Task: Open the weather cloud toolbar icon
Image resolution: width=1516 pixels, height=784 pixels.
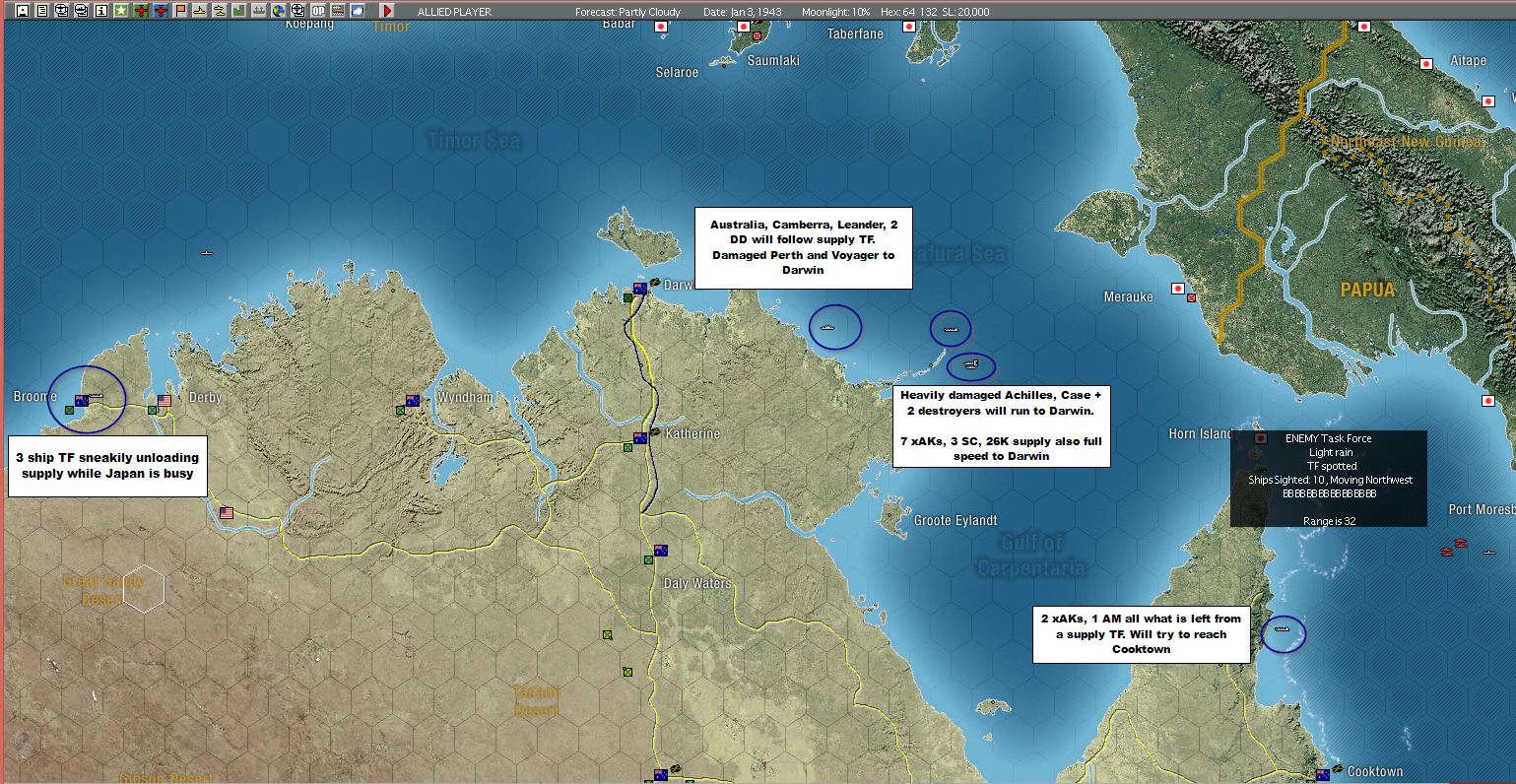Action: tap(357, 11)
